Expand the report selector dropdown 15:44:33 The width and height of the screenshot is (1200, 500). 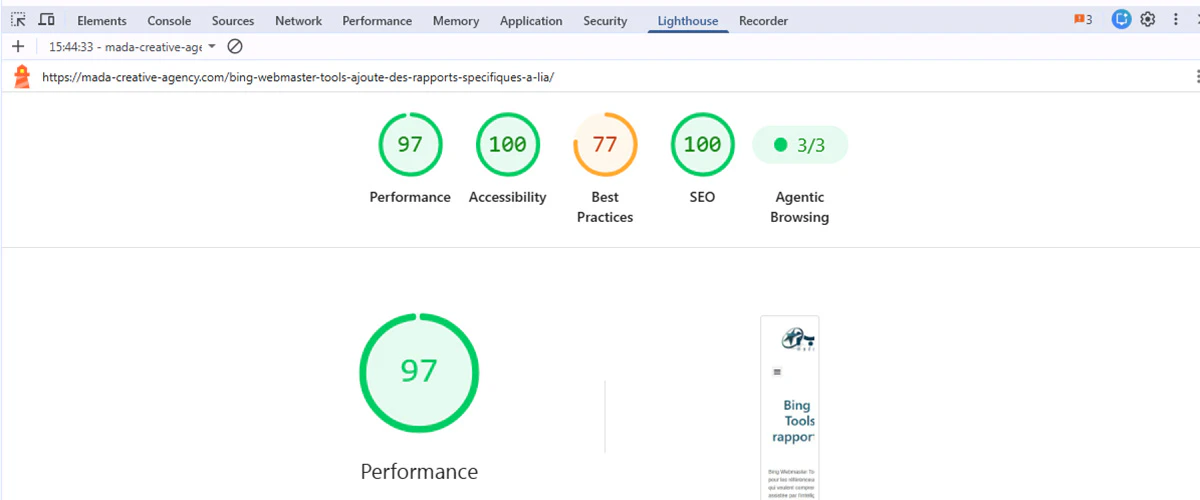tap(132, 47)
